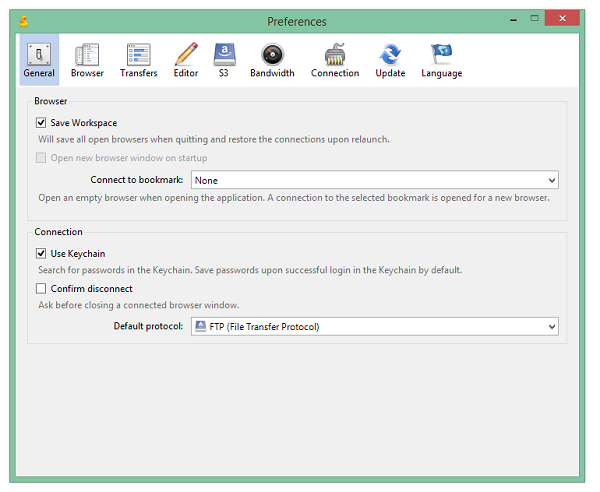Minimize the Preferences window
The image size is (600, 492).
[x=514, y=19]
